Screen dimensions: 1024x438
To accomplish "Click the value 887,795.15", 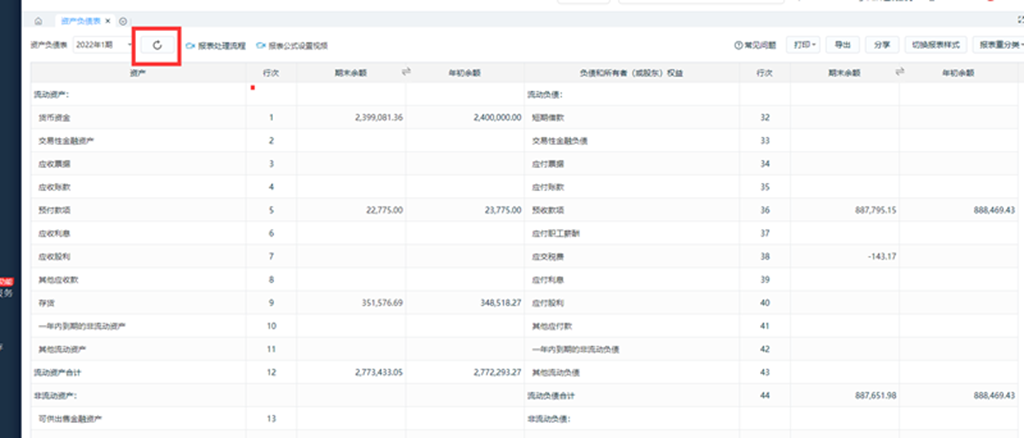I will (876, 210).
